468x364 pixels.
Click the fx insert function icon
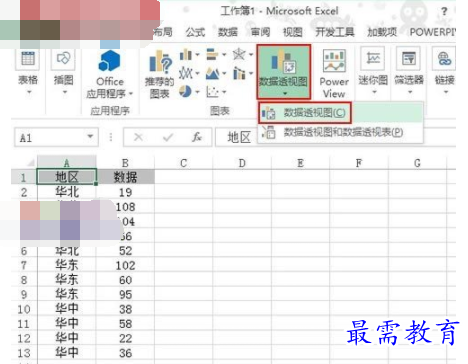click(197, 137)
